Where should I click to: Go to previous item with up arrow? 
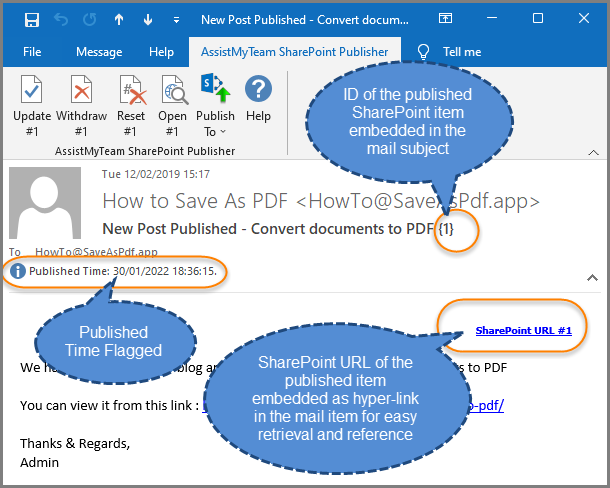[120, 19]
